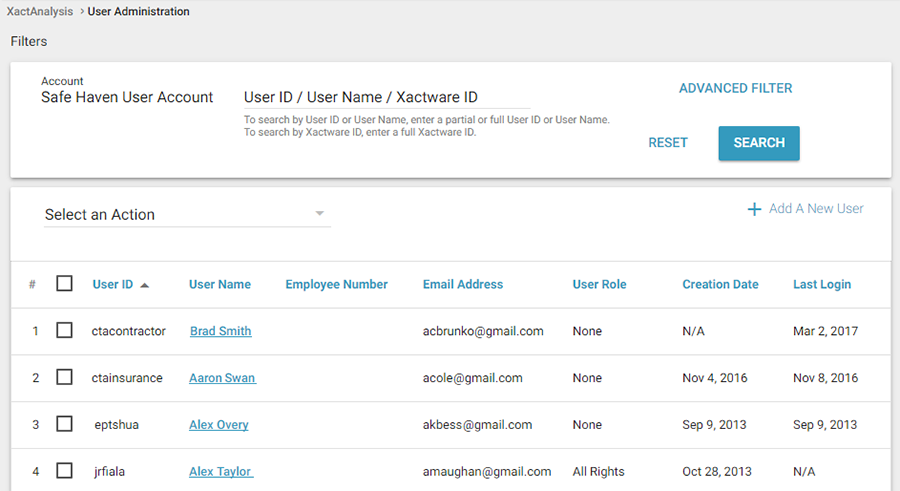Click the Reset button
Screen dimensions: 900x491
pos(668,142)
